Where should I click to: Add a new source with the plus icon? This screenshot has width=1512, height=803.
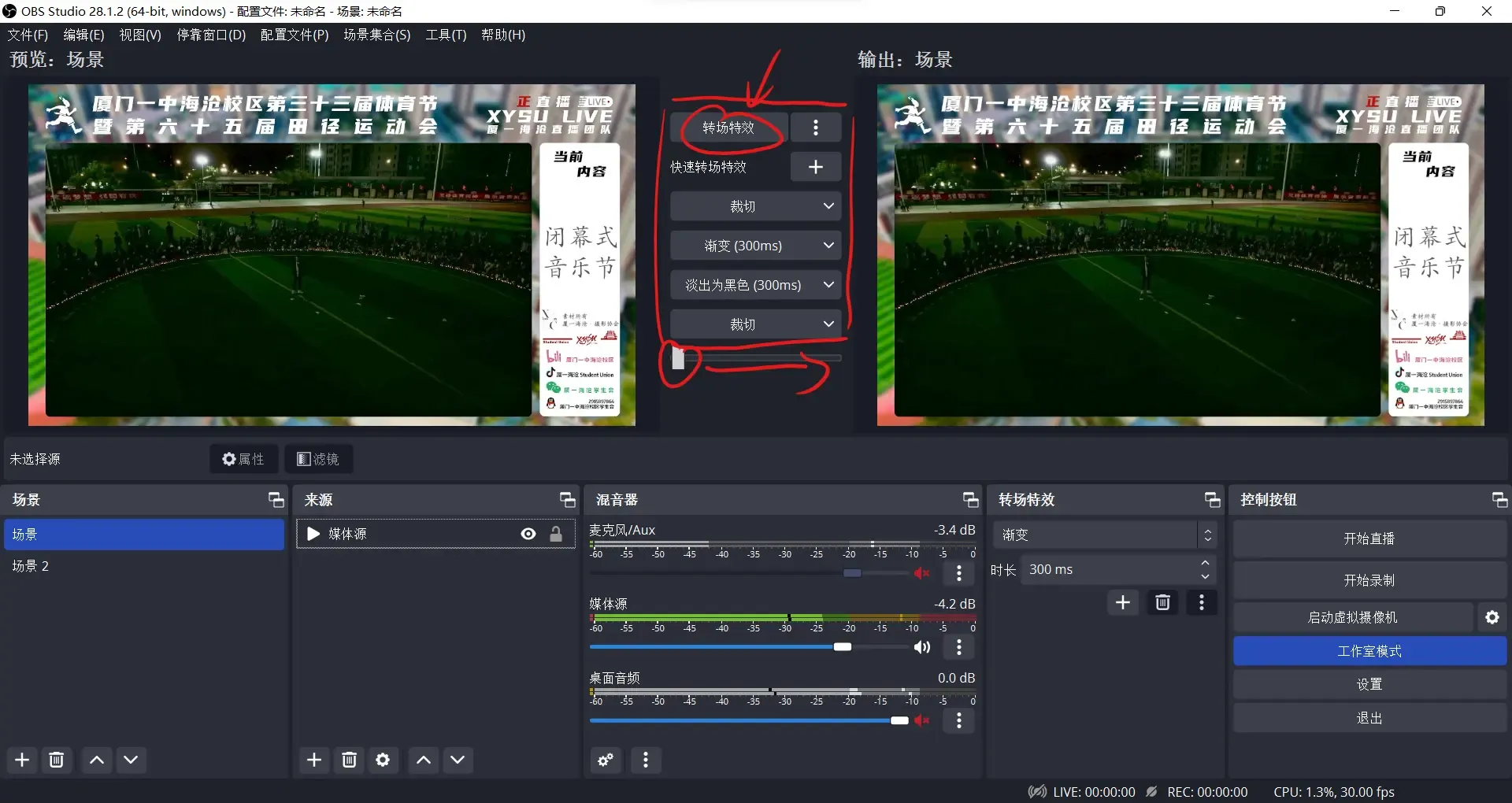click(x=314, y=760)
